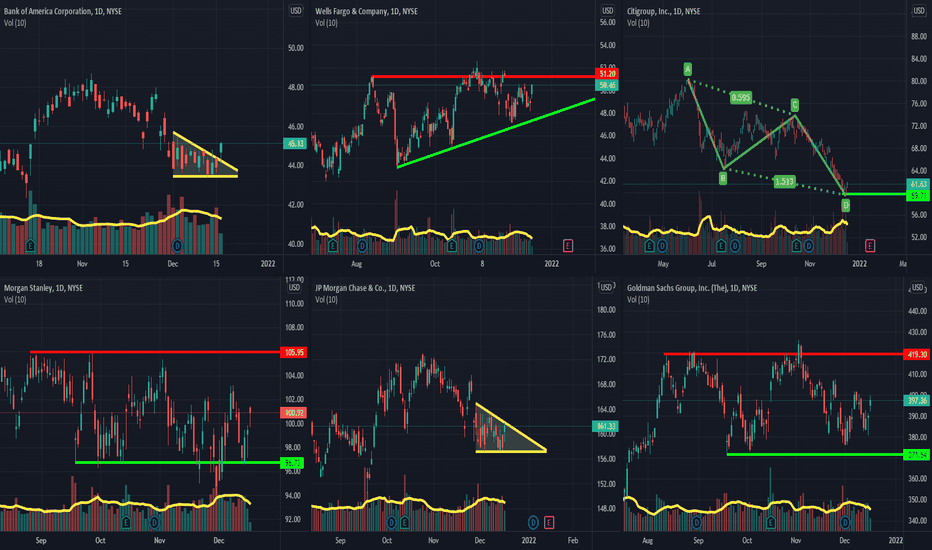This screenshot has height=550, width=932.
Task: Select the green rising trendline on Wells Fargo chart
Action: 496,134
